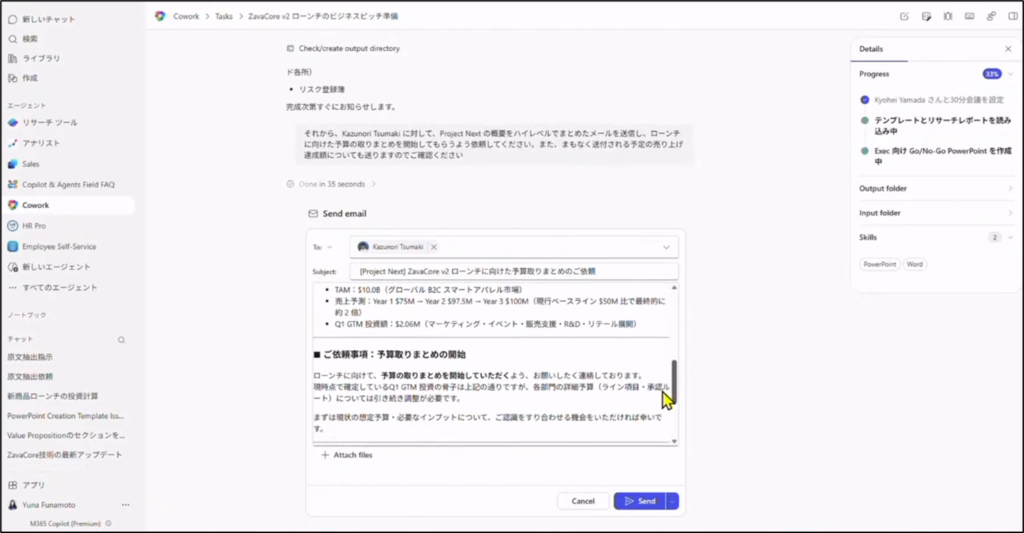Click the share link icon in top toolbar
The image size is (1024, 533).
pos(990,17)
